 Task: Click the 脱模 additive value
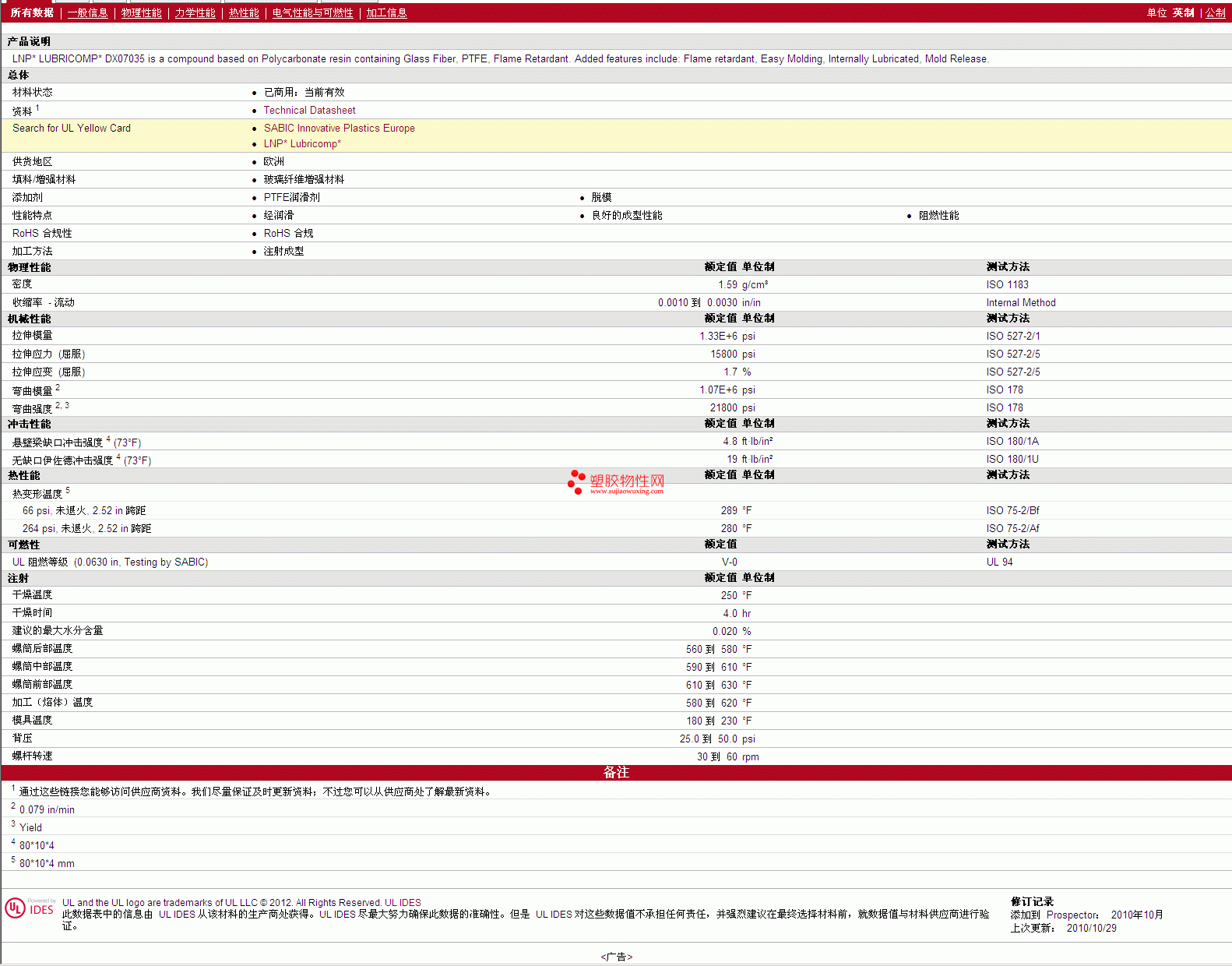601,198
